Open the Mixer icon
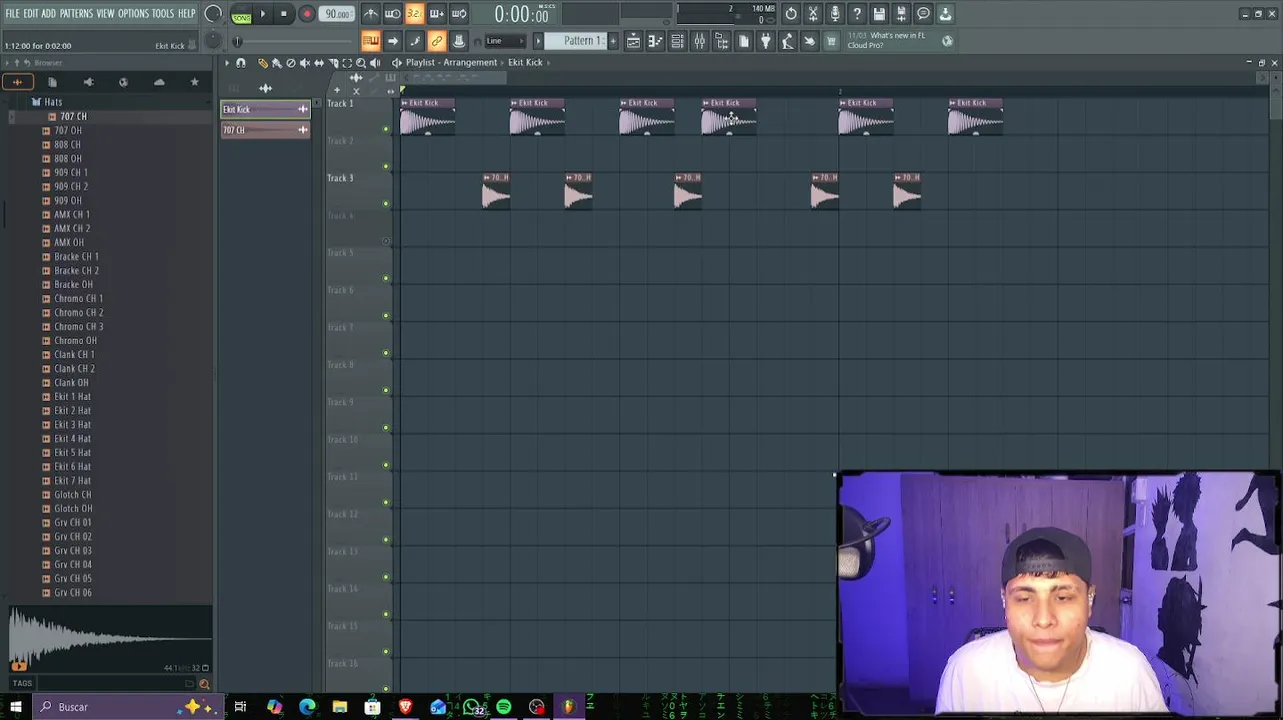Image resolution: width=1283 pixels, height=720 pixels. click(x=699, y=41)
